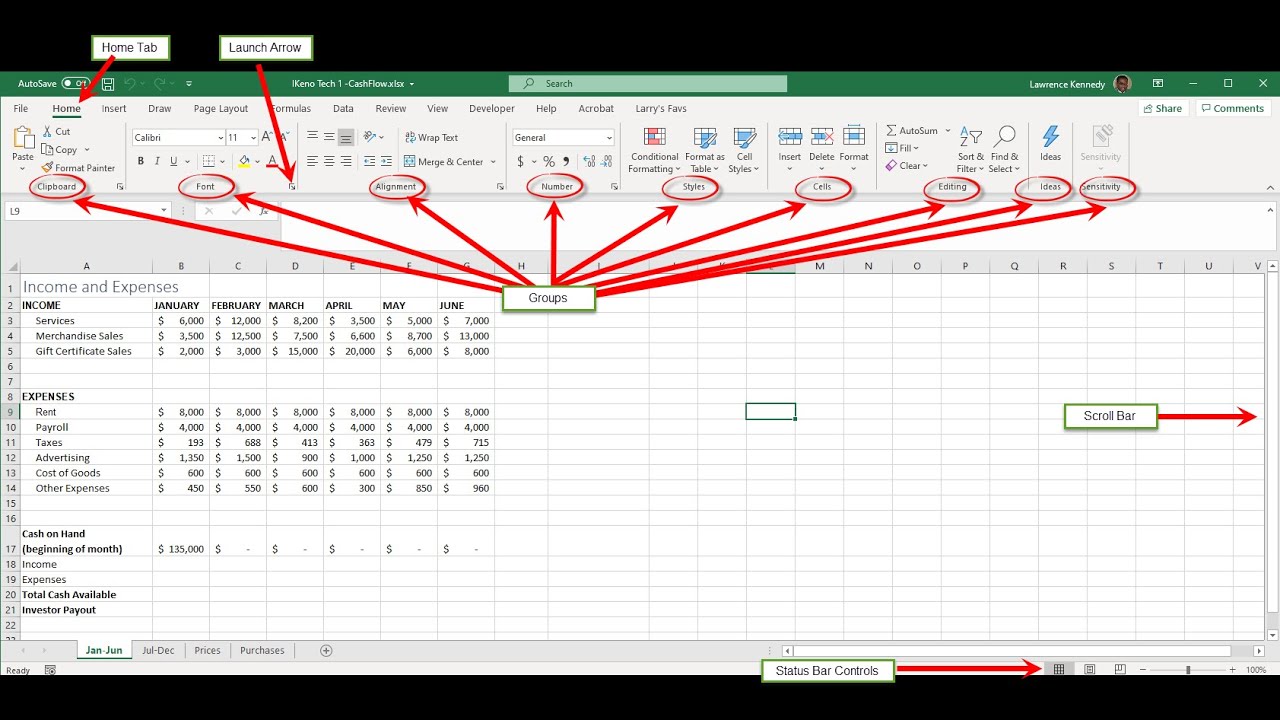
Task: Click the zoom slider handle
Action: (1188, 670)
